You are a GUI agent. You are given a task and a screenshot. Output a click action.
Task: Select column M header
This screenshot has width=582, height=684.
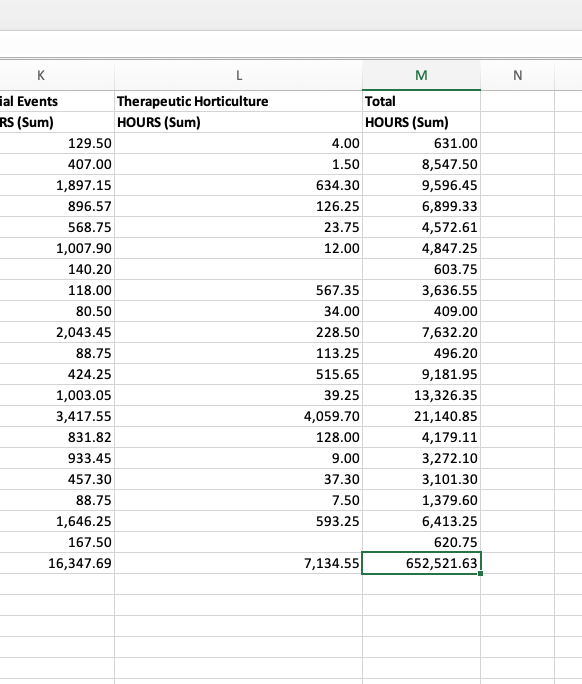[x=421, y=75]
